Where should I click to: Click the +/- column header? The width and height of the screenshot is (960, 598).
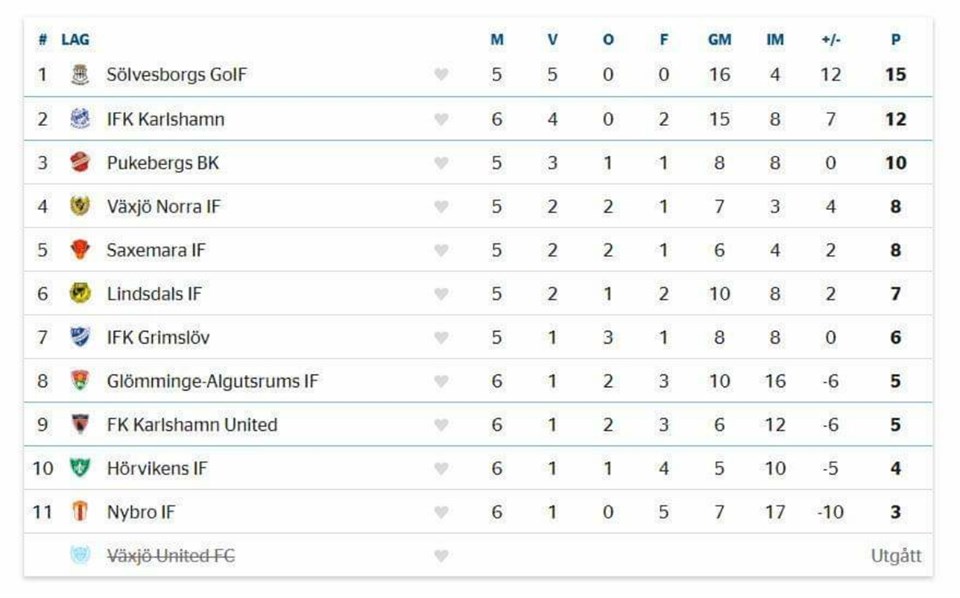830,40
